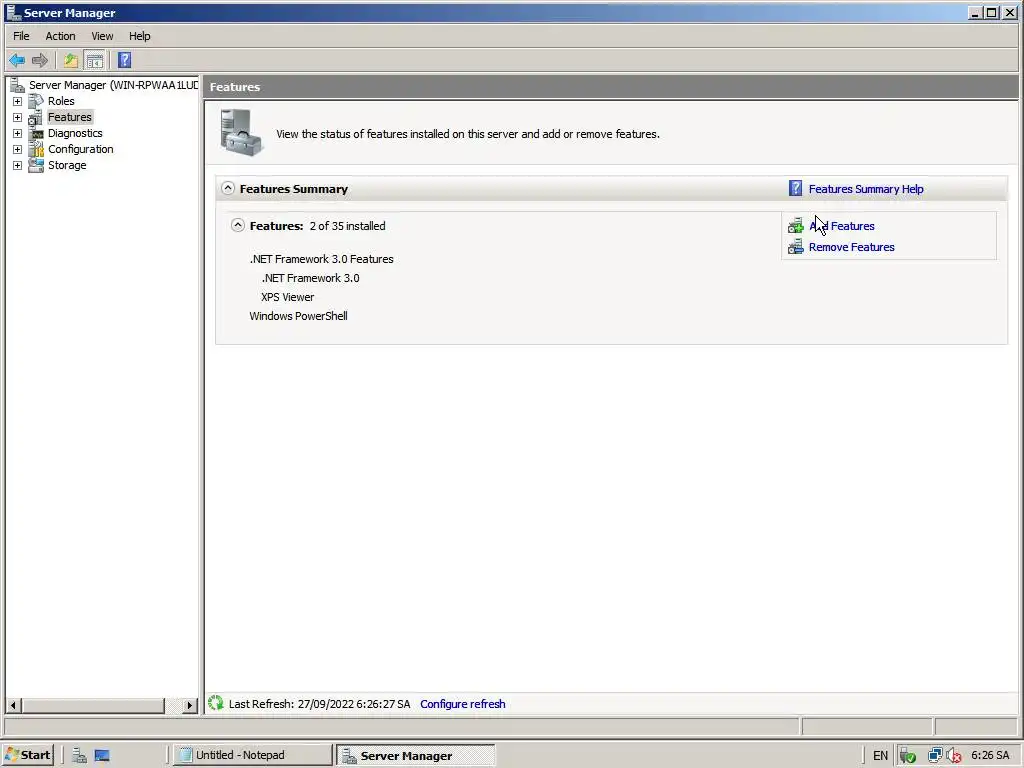
Task: Collapse the Features: 2 of 35 installed list
Action: click(x=238, y=225)
